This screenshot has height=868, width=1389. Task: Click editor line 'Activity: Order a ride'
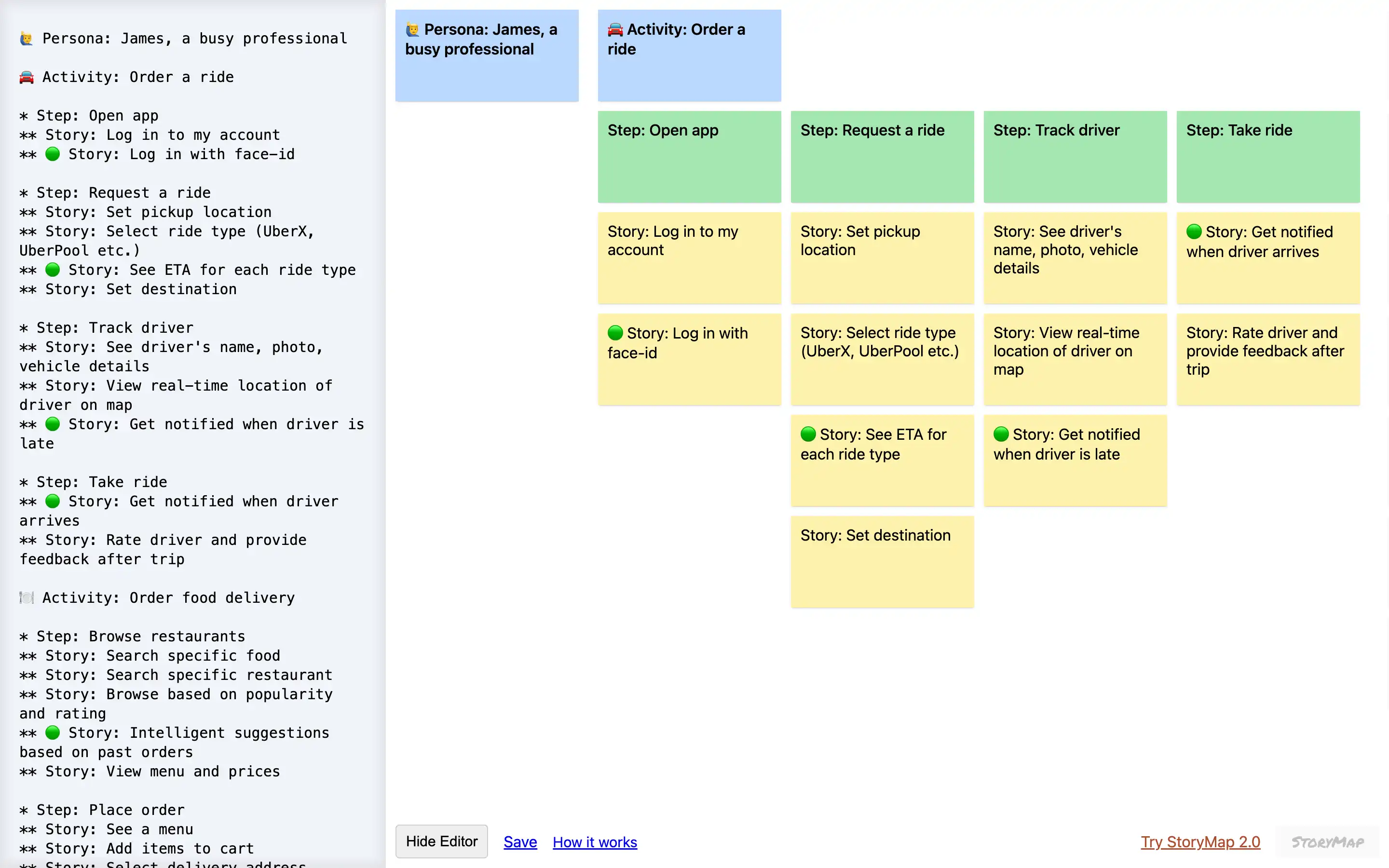[x=127, y=77]
